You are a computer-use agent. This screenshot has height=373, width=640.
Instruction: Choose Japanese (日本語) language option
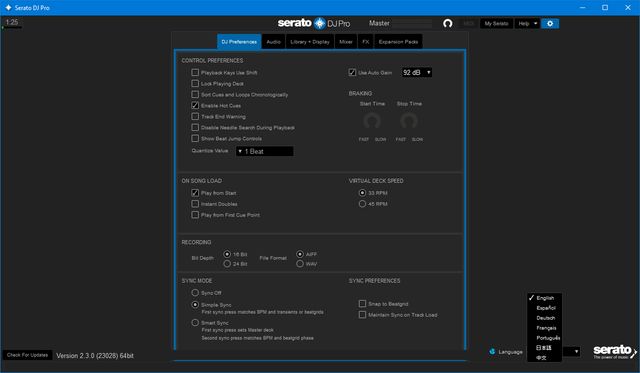coord(544,348)
